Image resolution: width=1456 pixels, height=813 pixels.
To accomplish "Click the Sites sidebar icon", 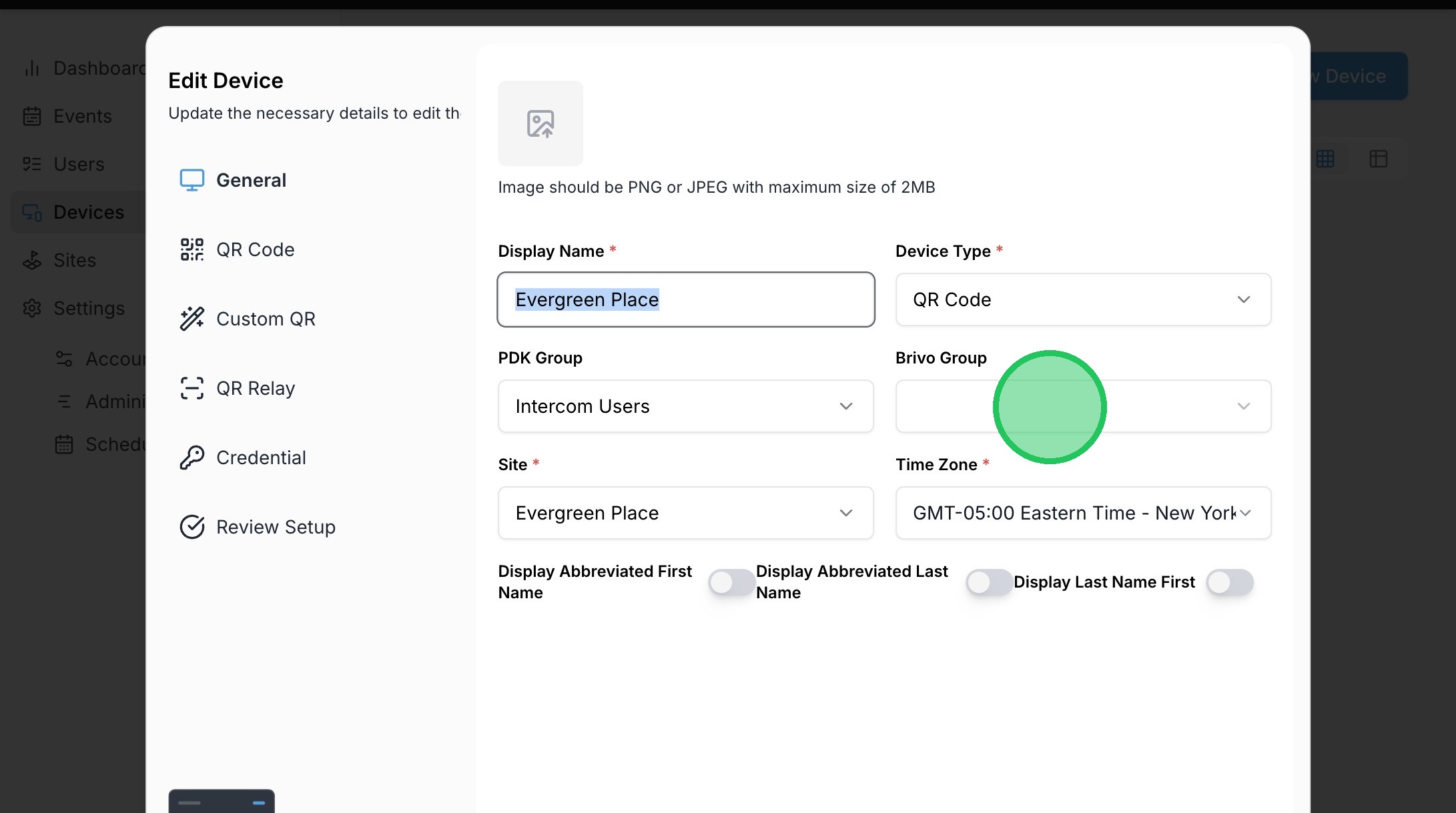I will pyautogui.click(x=32, y=260).
